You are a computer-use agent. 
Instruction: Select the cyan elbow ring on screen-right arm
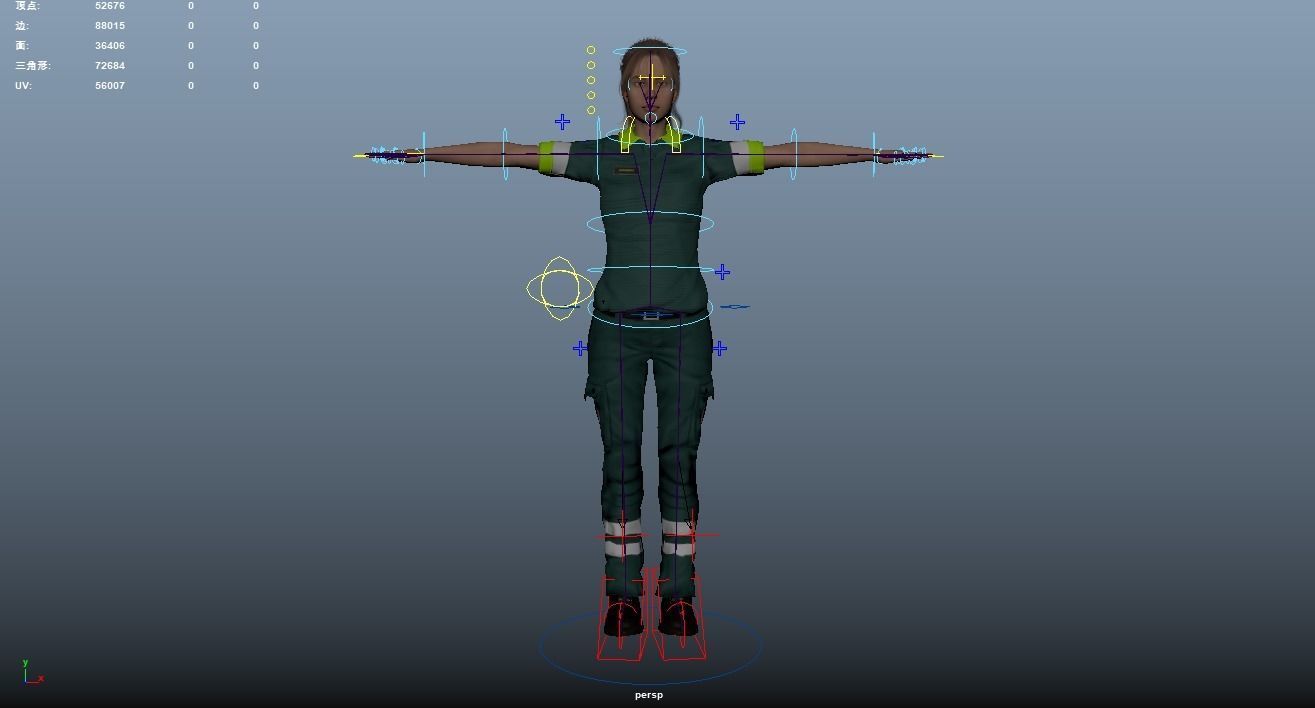794,155
